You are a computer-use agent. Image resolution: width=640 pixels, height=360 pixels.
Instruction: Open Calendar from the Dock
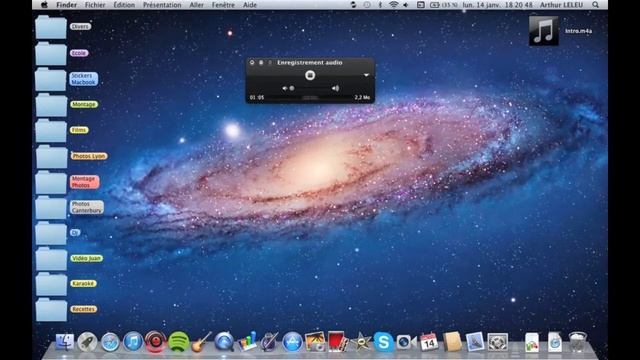(429, 342)
